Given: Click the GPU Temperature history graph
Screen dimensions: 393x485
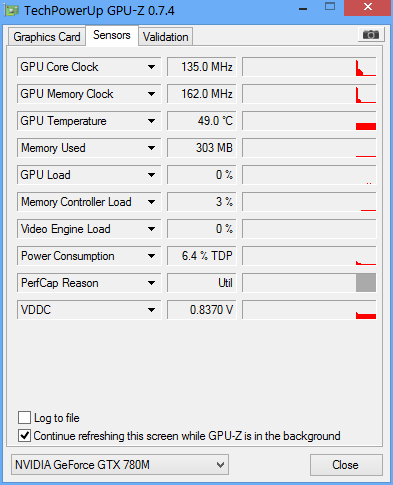Looking at the screenshot, I should click(x=309, y=121).
